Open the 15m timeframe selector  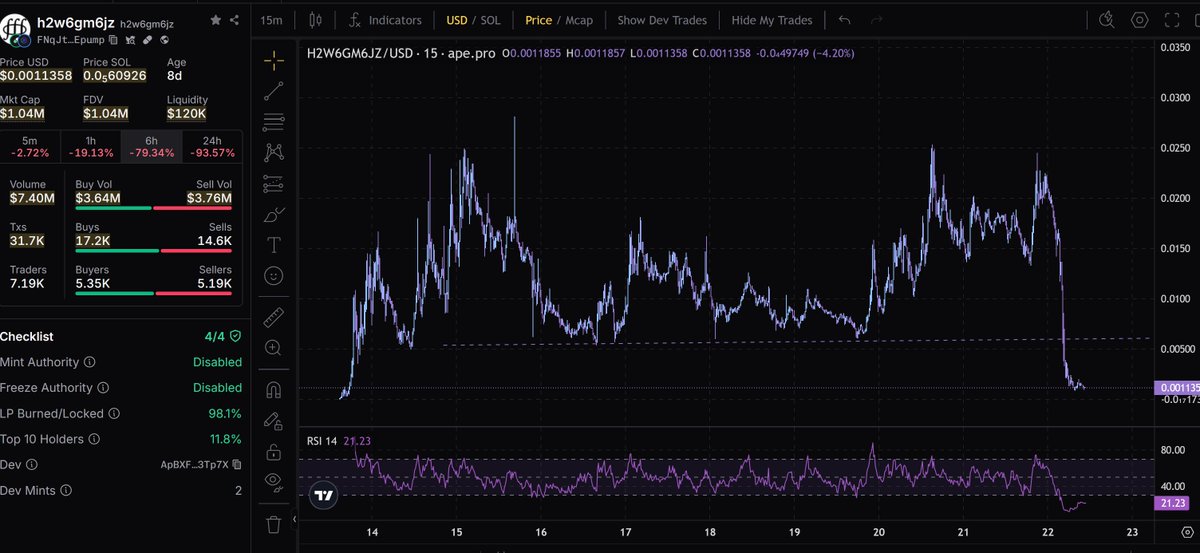pos(270,20)
